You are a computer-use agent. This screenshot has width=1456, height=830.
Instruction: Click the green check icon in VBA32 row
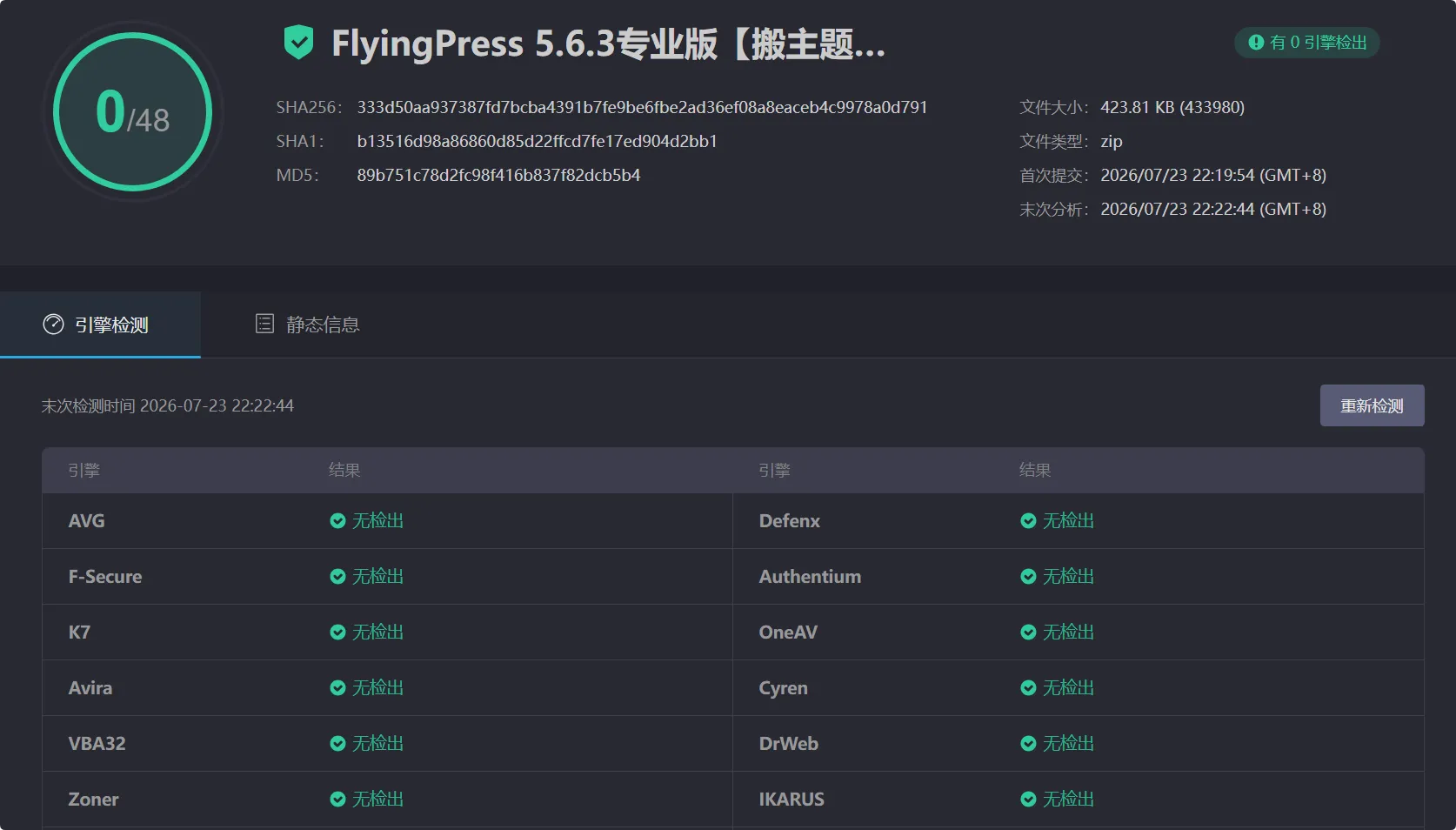click(337, 744)
